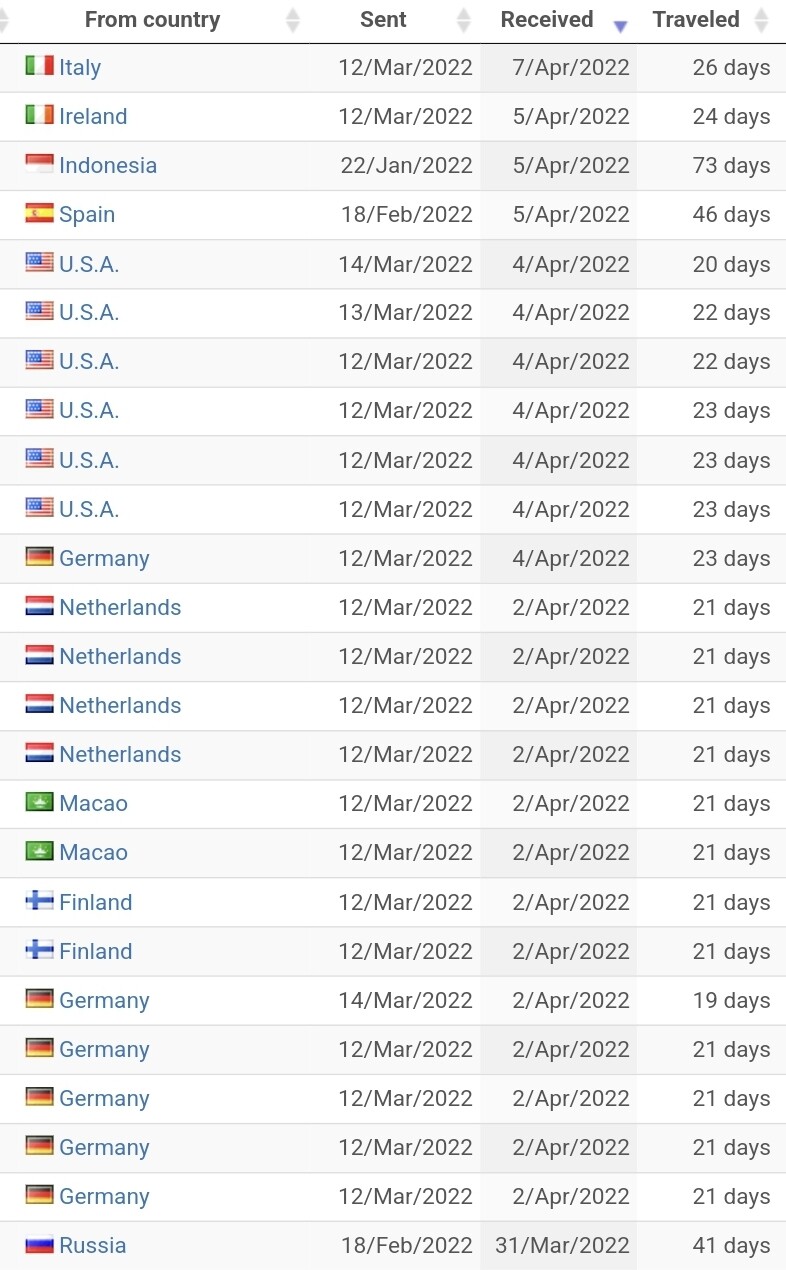Viewport: 786px width, 1270px height.
Task: Click the blue descending sort arrow beside Received
Action: pyautogui.click(x=620, y=26)
